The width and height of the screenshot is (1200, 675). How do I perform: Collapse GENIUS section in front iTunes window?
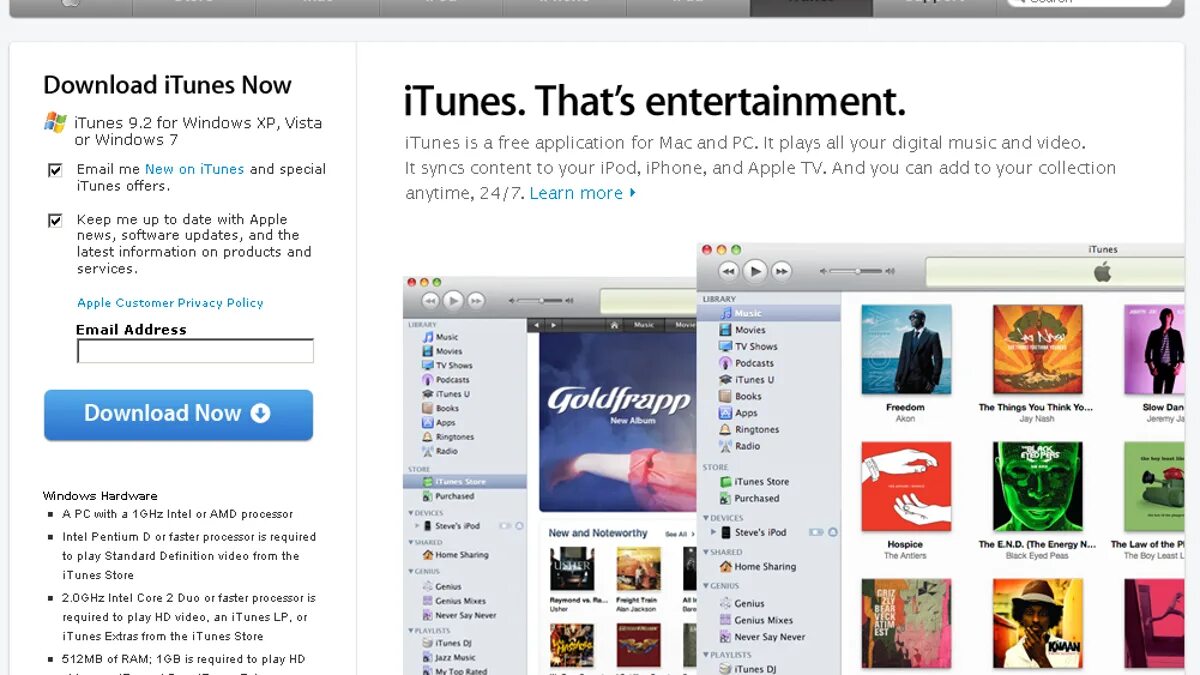click(x=704, y=586)
